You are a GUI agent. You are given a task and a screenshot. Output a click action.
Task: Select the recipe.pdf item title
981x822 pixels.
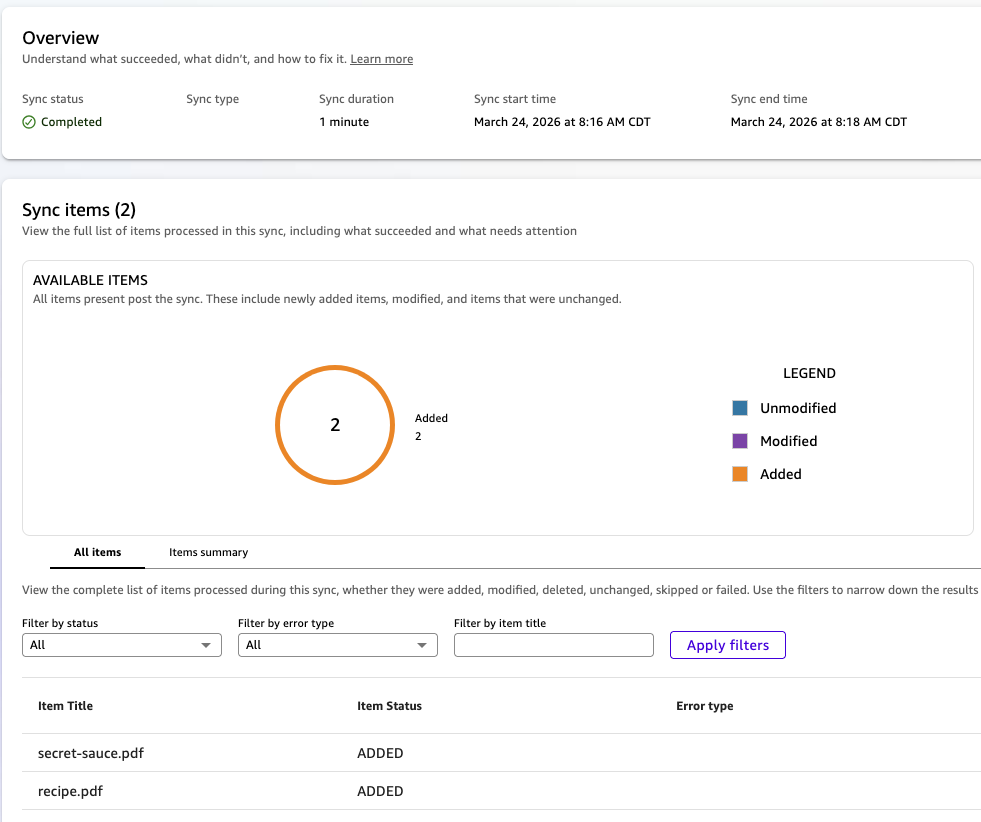click(70, 791)
